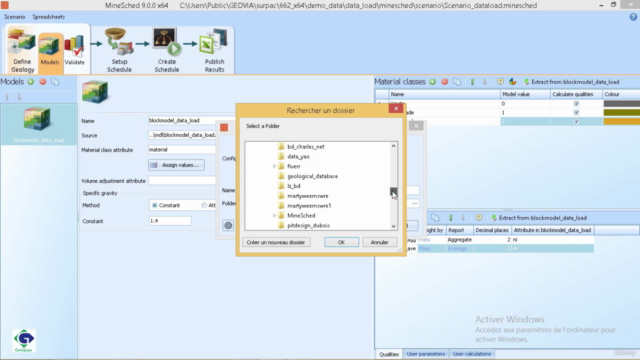Go to Setup Schedule step
Image resolution: width=640 pixels, height=360 pixels.
[119, 50]
